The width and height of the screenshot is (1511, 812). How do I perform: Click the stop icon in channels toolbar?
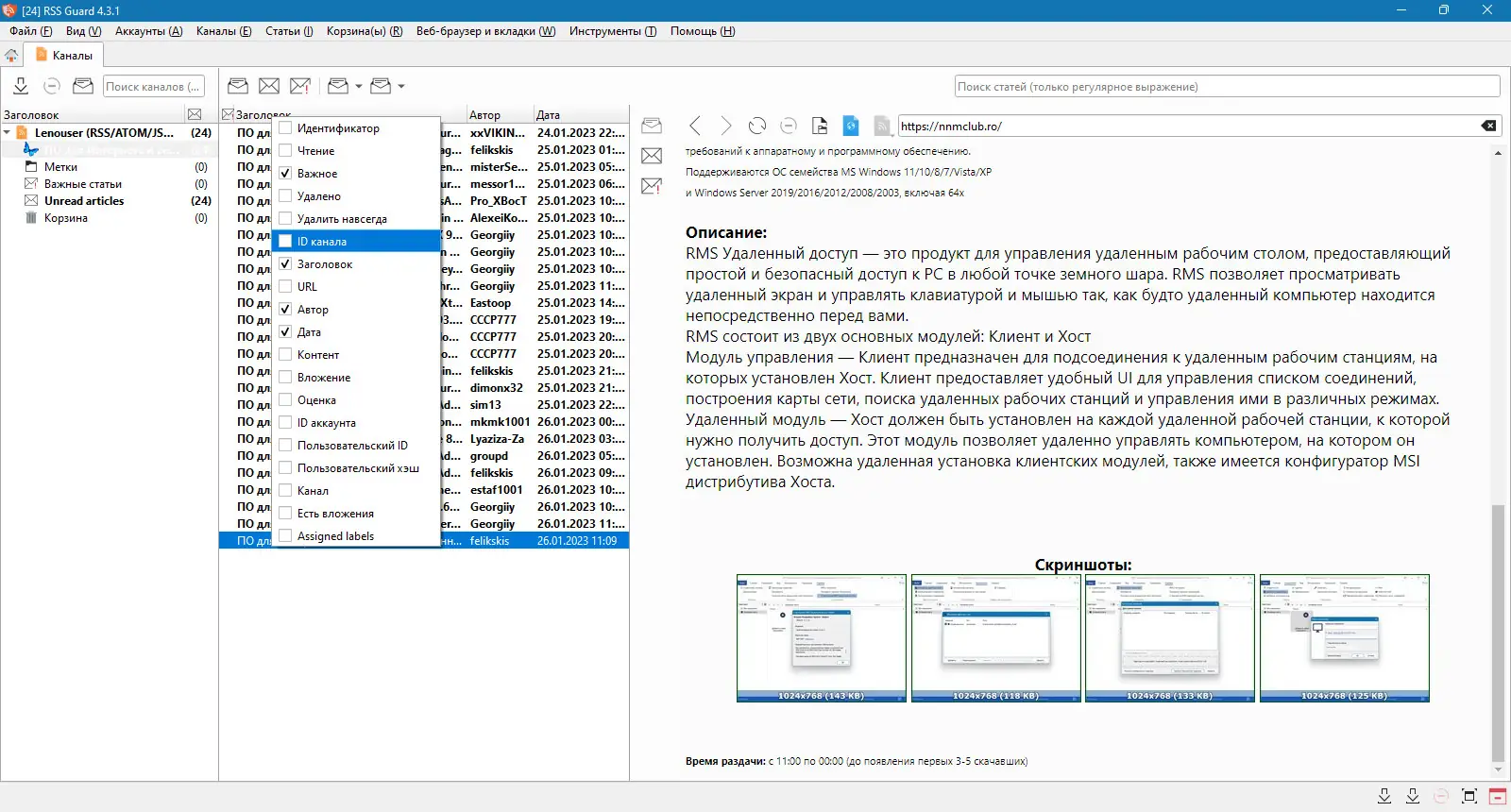(x=52, y=86)
